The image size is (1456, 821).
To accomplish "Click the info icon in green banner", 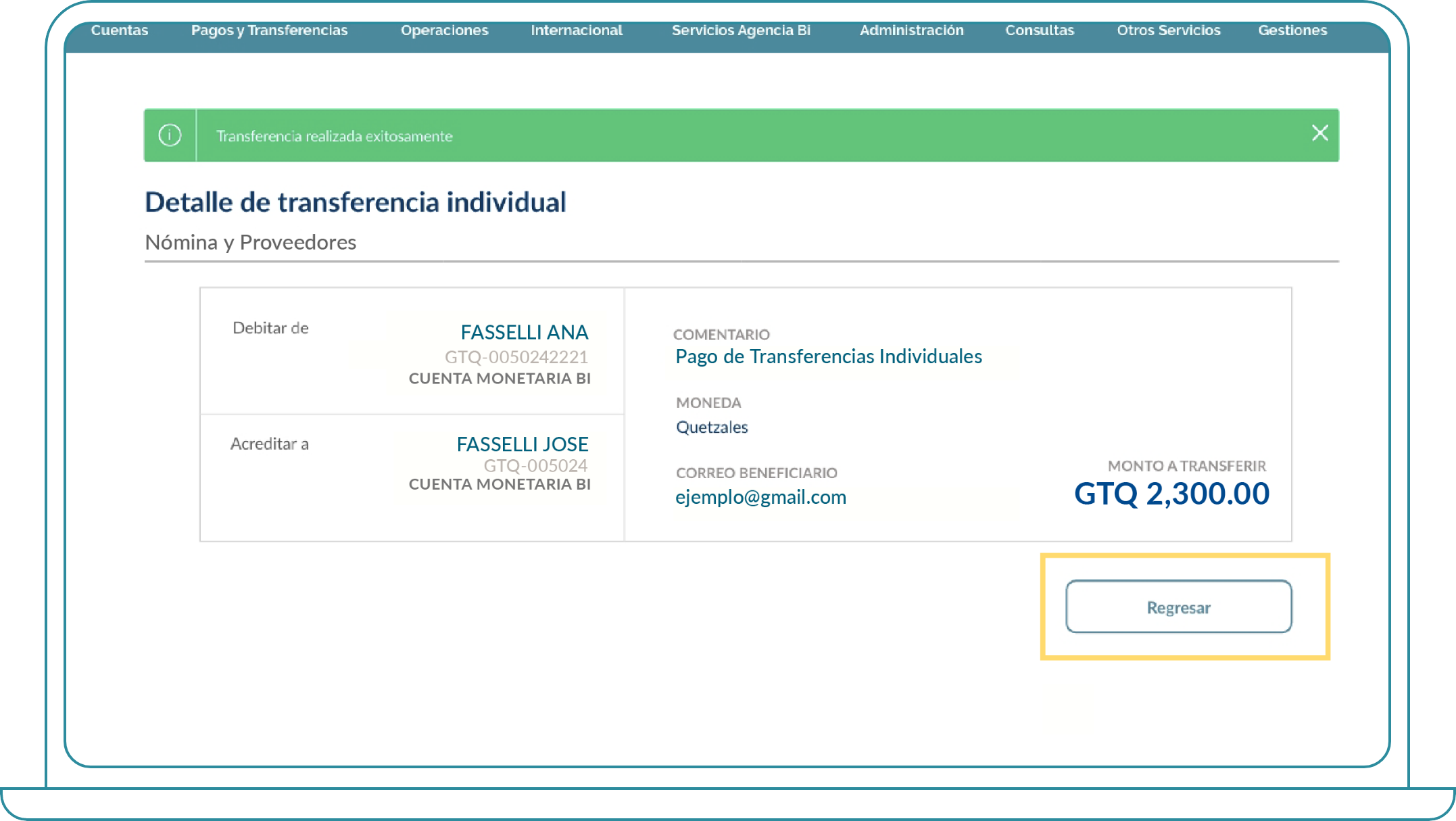I will click(x=170, y=135).
